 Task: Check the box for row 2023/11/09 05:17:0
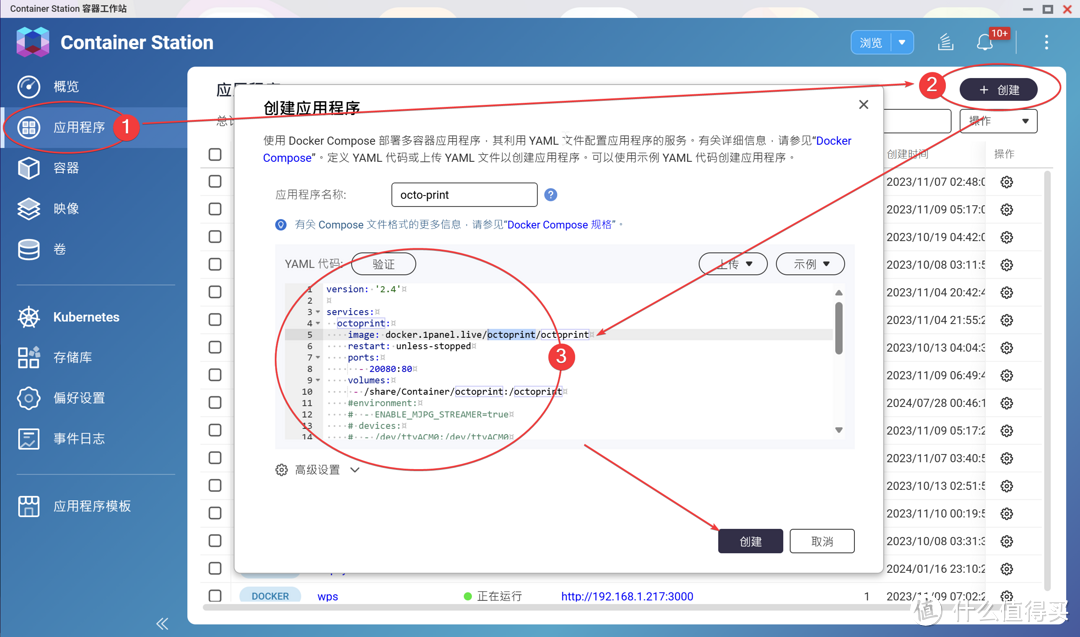215,209
